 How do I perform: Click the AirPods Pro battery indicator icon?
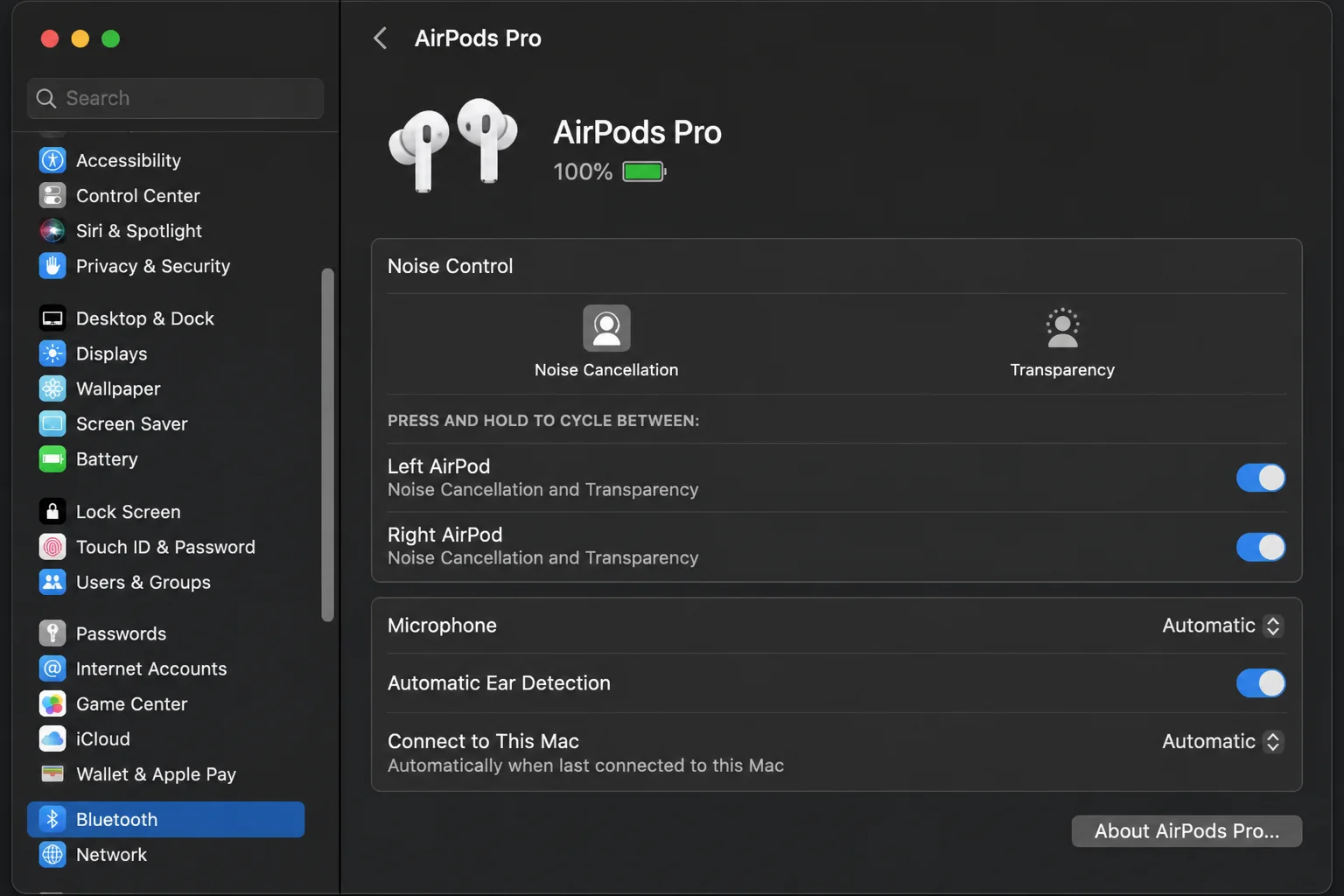(644, 171)
